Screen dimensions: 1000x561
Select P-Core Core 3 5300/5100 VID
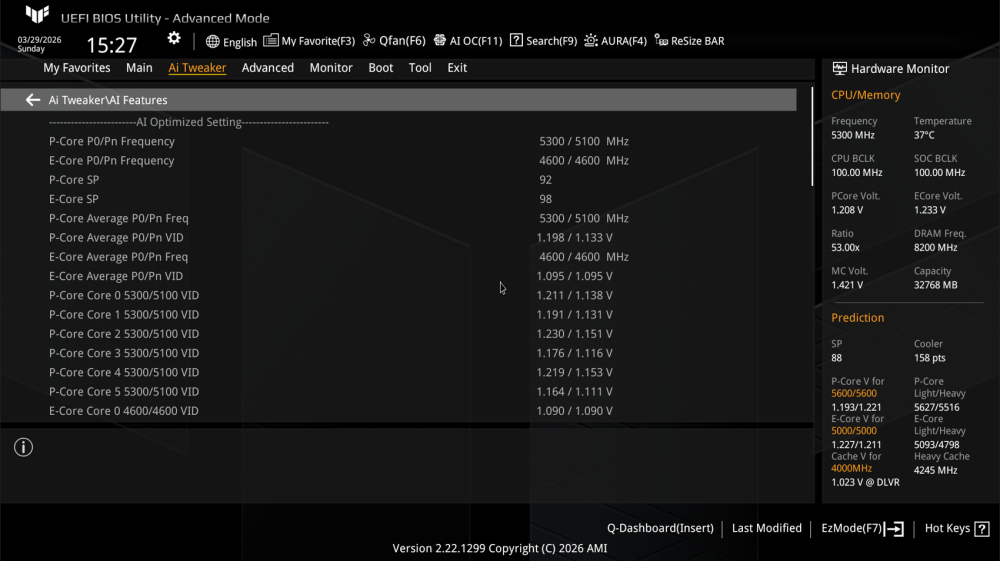[399, 353]
